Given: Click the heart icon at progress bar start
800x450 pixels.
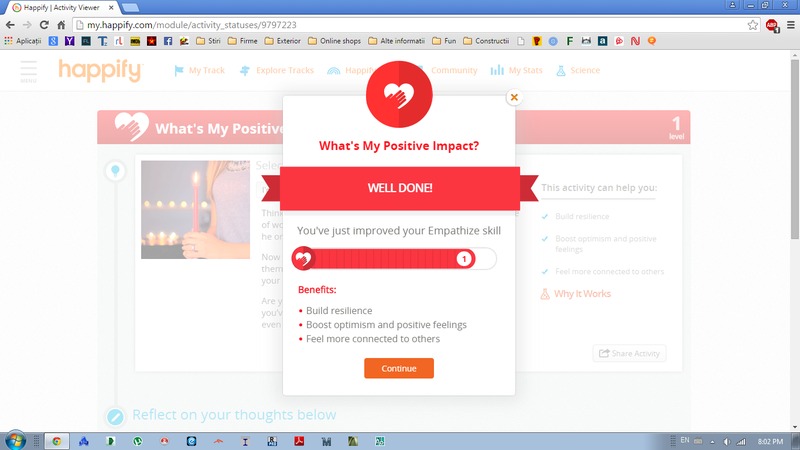Looking at the screenshot, I should (x=303, y=259).
